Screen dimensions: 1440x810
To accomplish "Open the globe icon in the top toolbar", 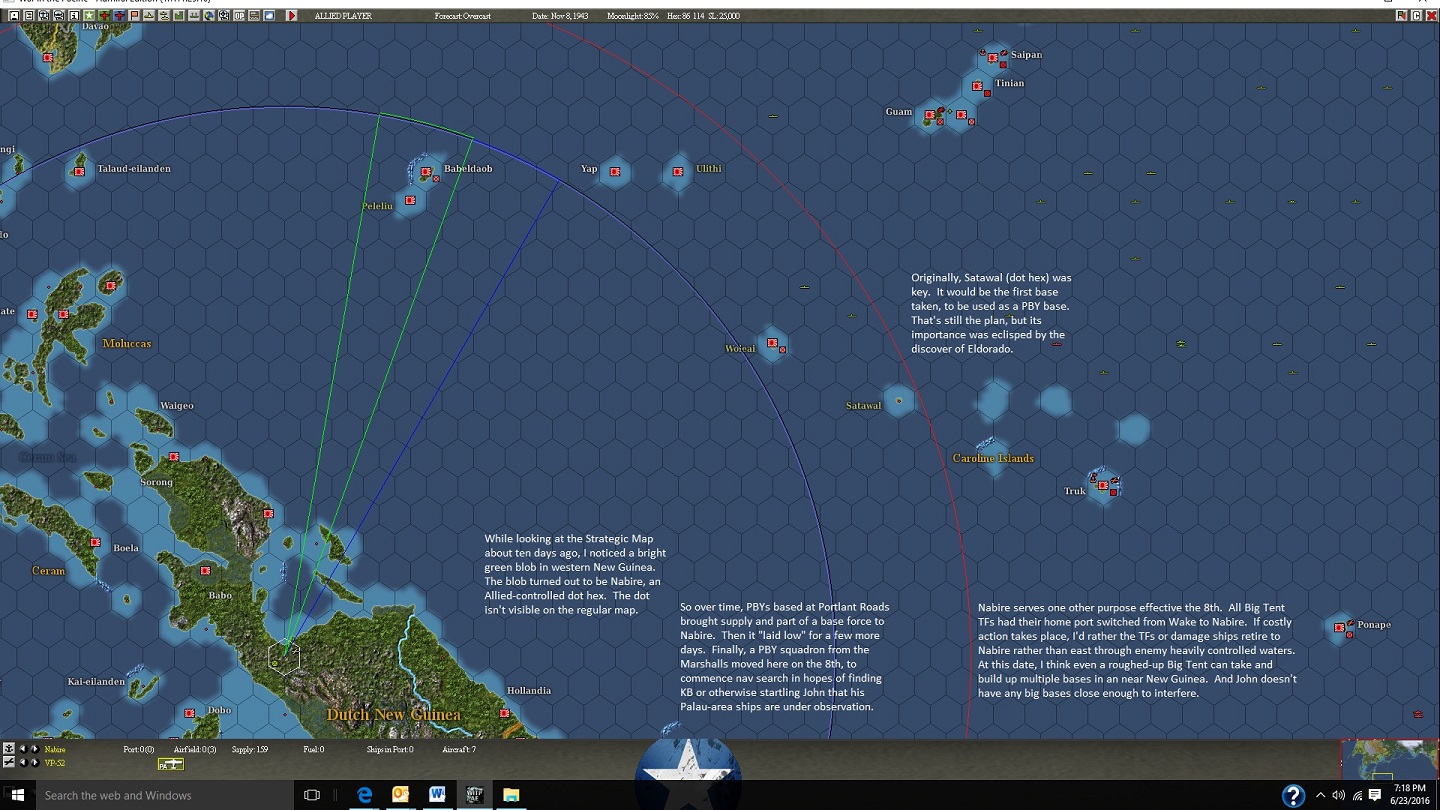I will 209,16.
